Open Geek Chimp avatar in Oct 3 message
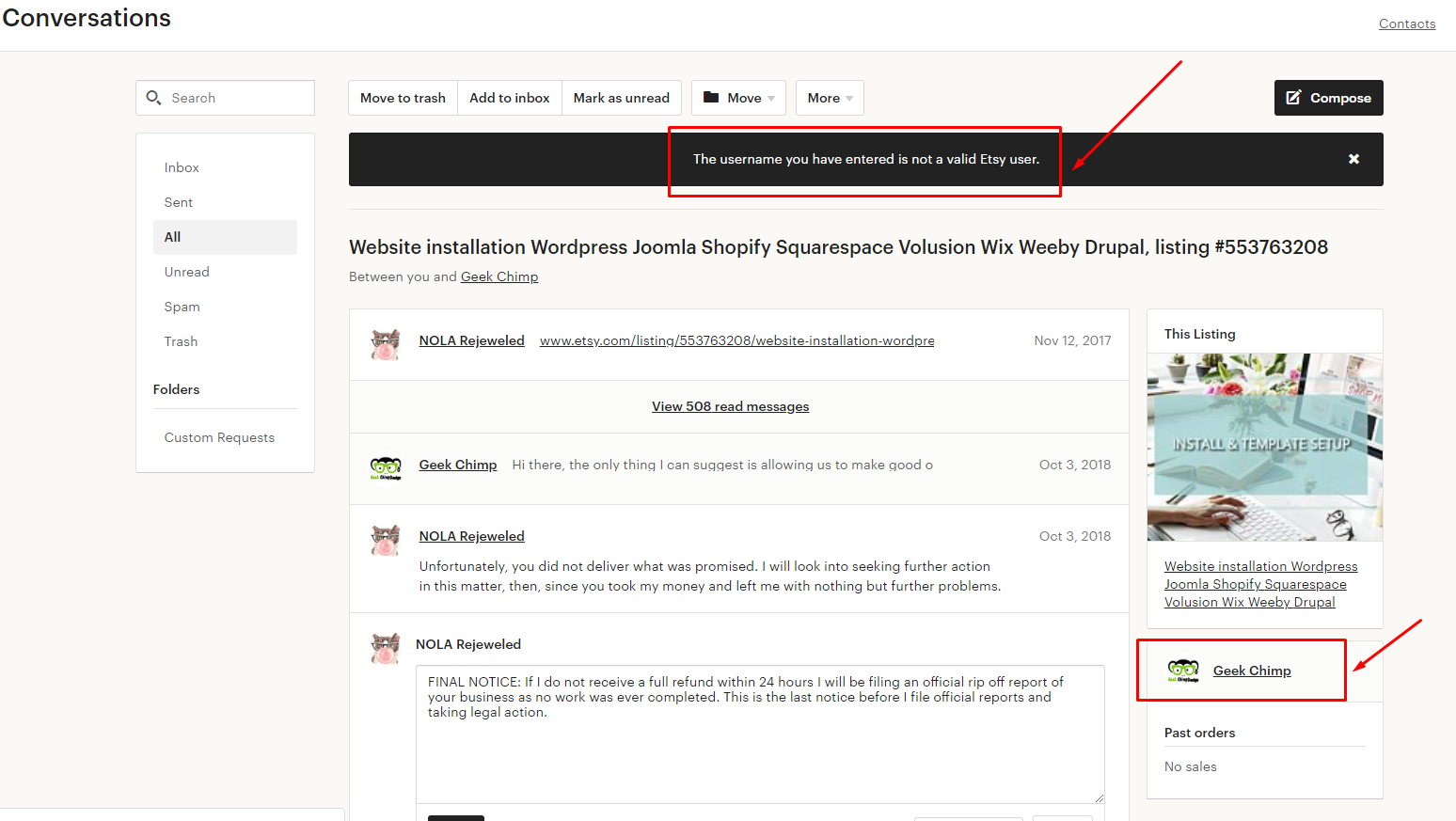This screenshot has width=1456, height=821. tap(386, 468)
